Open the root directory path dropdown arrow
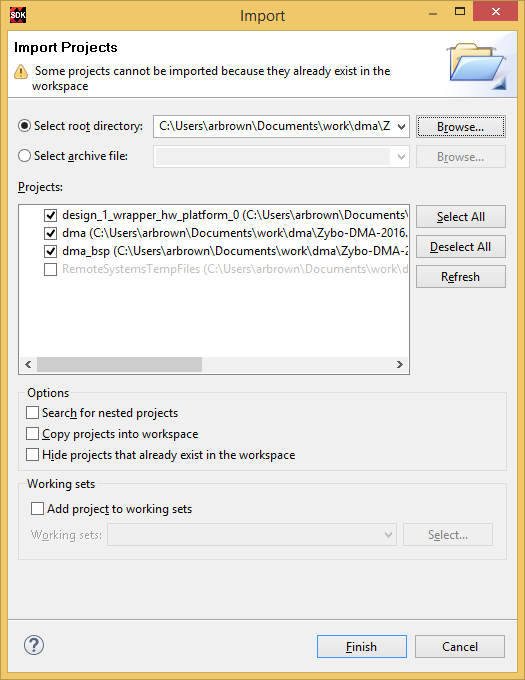Screen dimensions: 525x680 coord(401,127)
